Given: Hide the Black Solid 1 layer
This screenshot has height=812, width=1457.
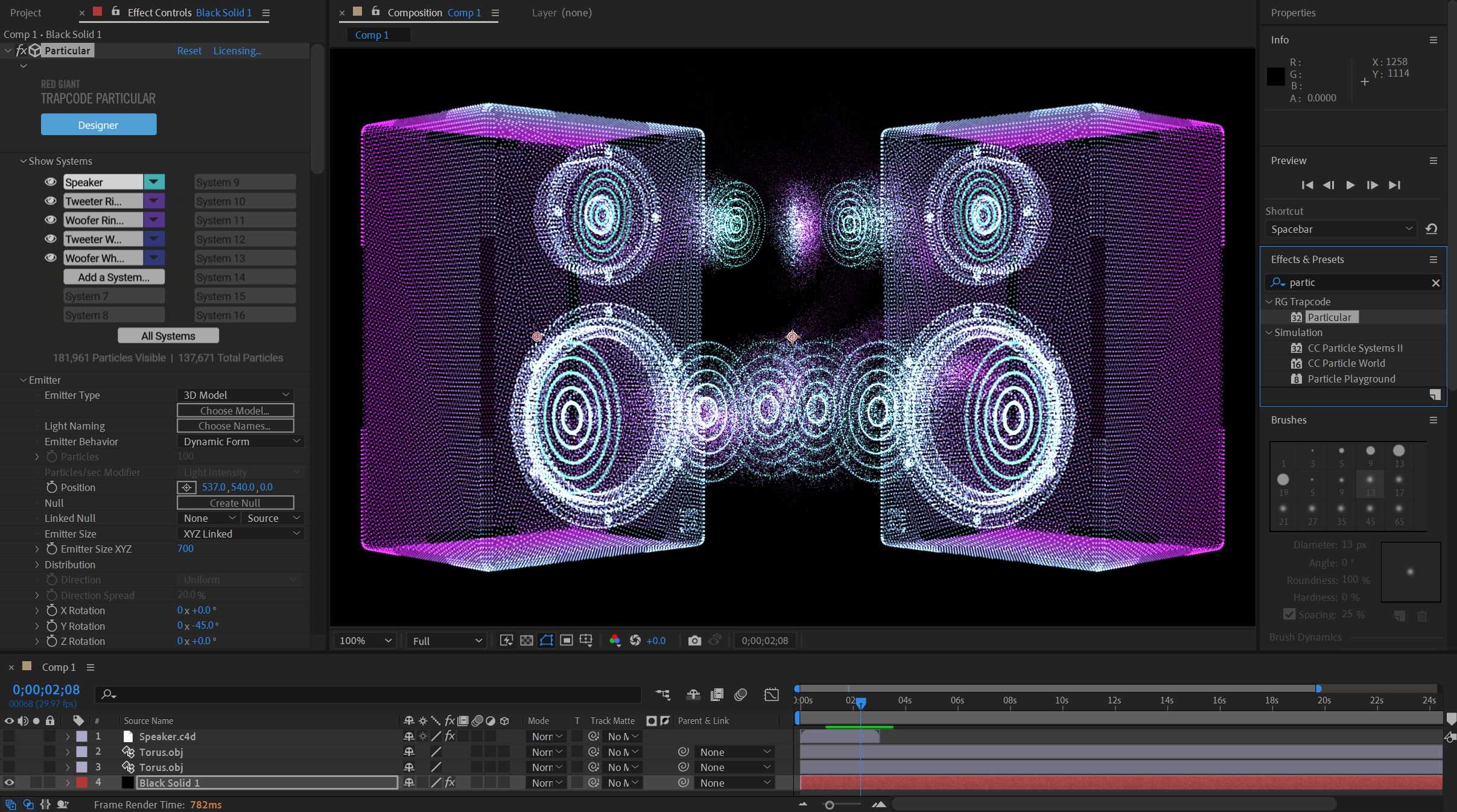Looking at the screenshot, I should coord(9,782).
